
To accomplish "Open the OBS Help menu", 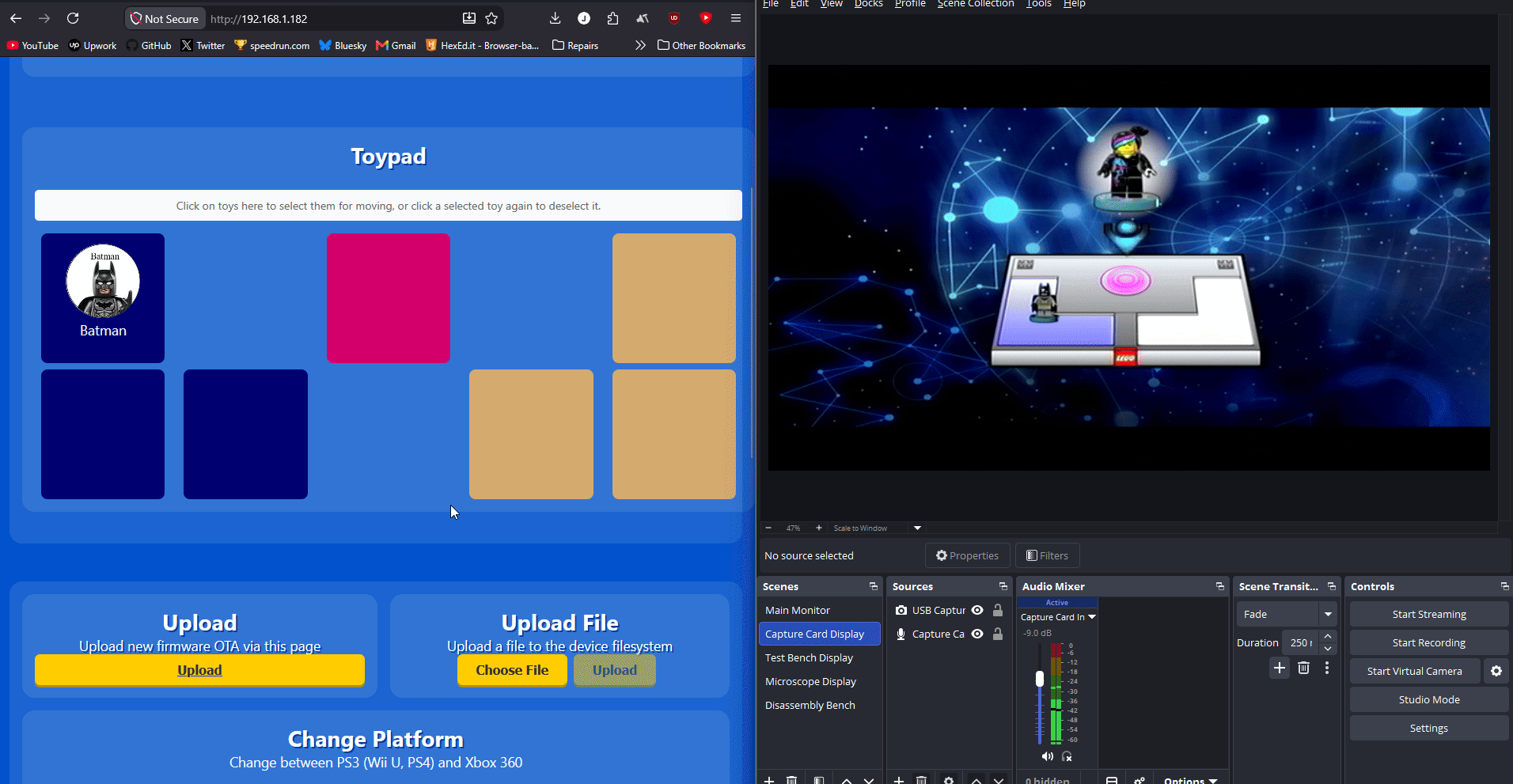I will (x=1074, y=4).
